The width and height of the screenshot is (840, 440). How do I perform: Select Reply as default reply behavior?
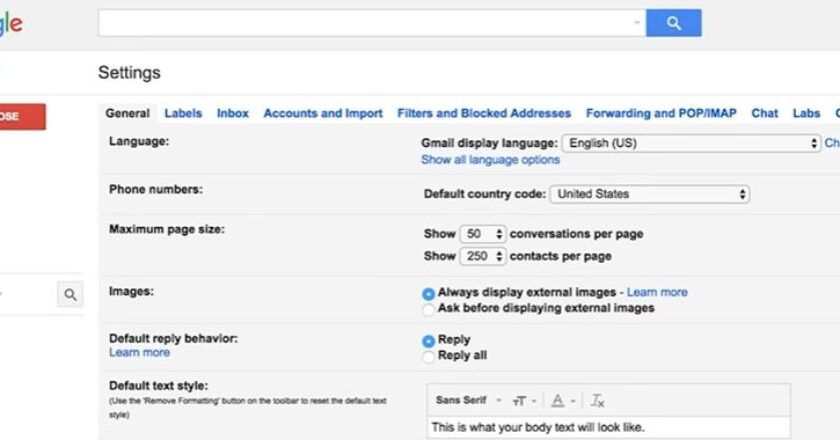[x=428, y=341]
